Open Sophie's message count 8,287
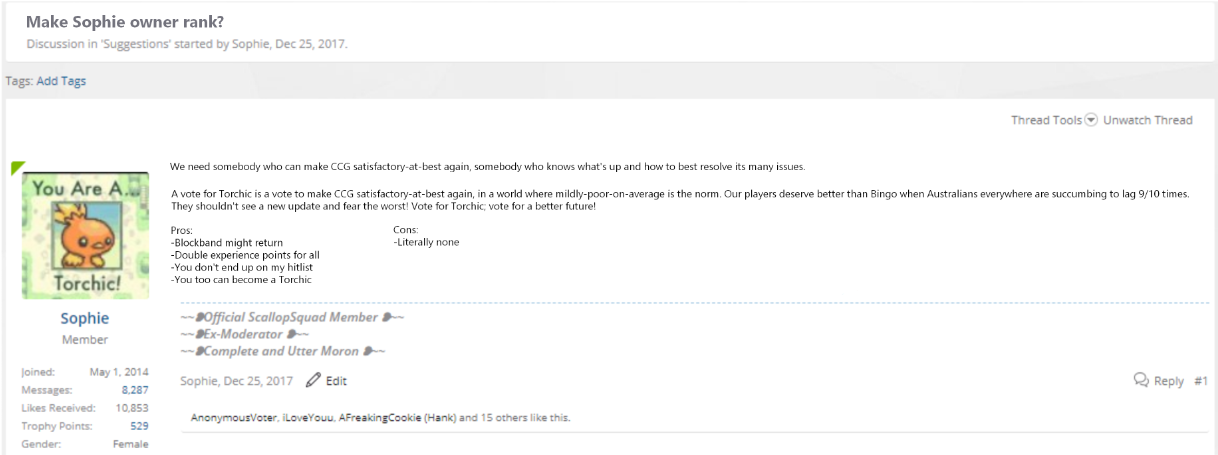Screen dimensions: 1218x455 coord(135,390)
